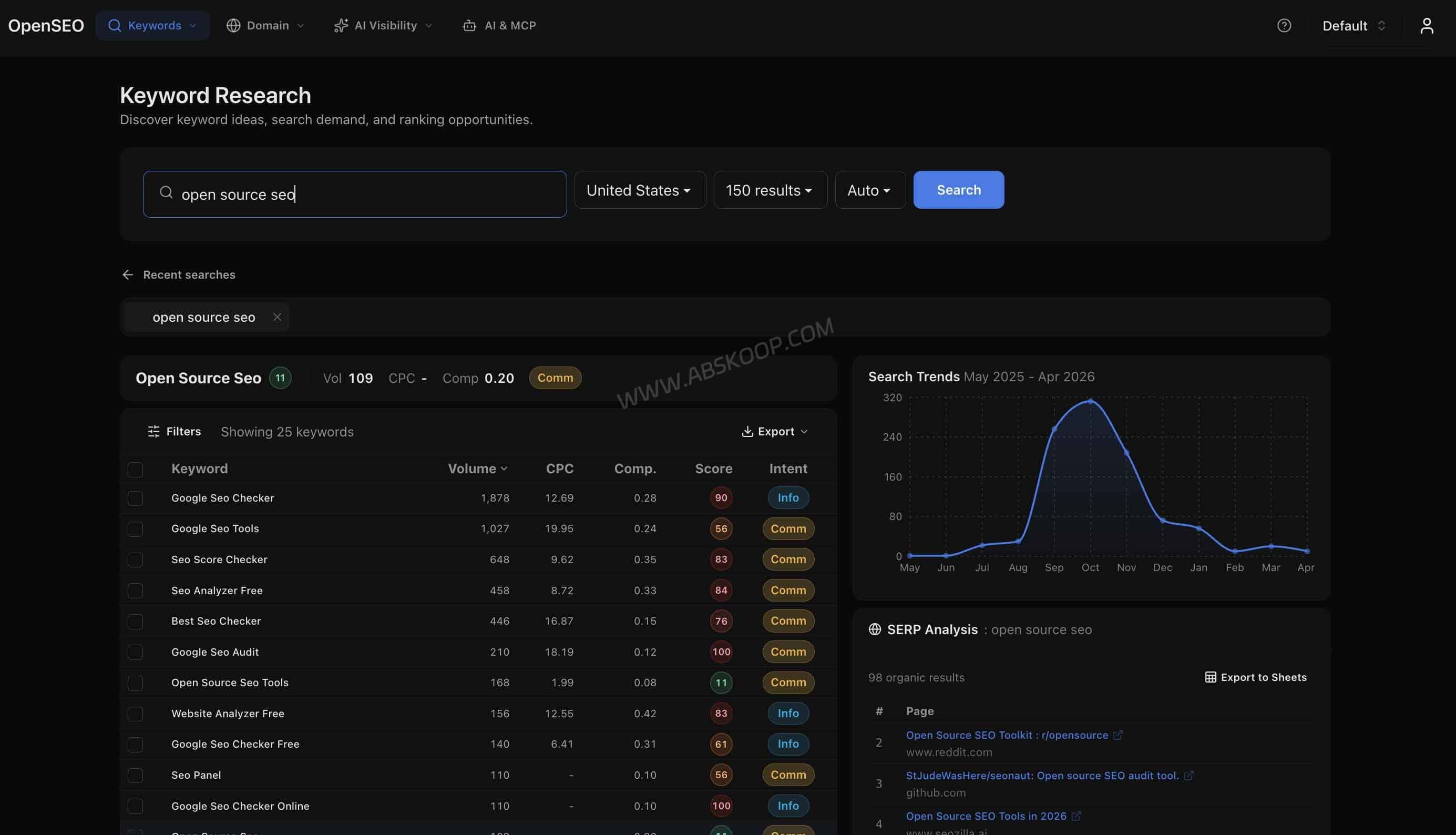Open the Filters sliders icon
Viewport: 1456px width, 835px height.
click(x=153, y=431)
